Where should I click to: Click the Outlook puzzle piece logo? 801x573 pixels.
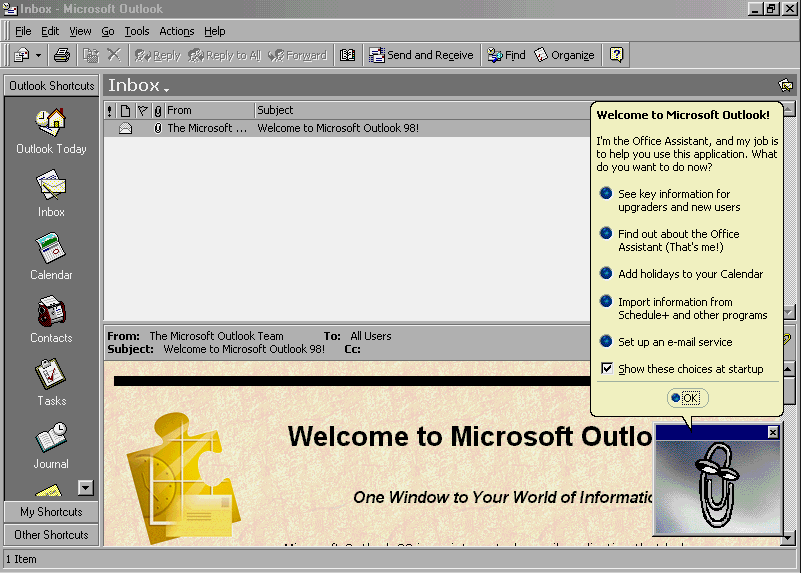pos(183,478)
